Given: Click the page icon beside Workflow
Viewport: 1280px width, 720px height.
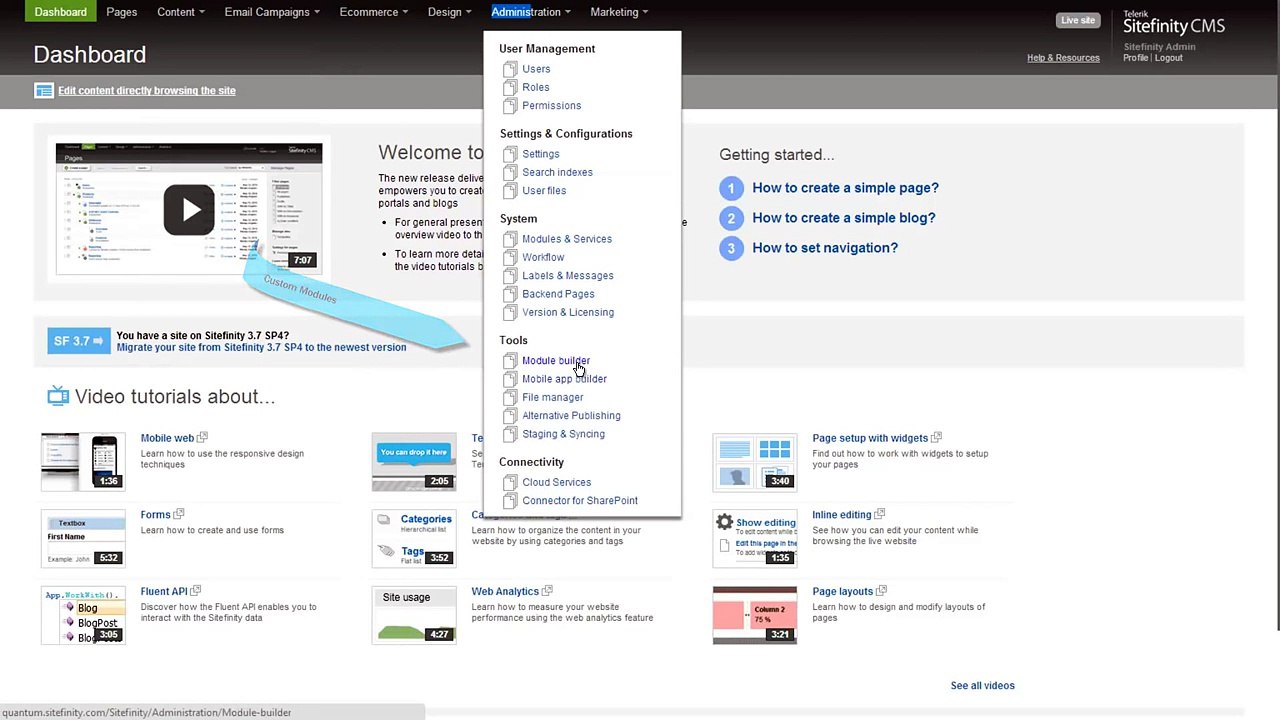Looking at the screenshot, I should click(x=510, y=257).
